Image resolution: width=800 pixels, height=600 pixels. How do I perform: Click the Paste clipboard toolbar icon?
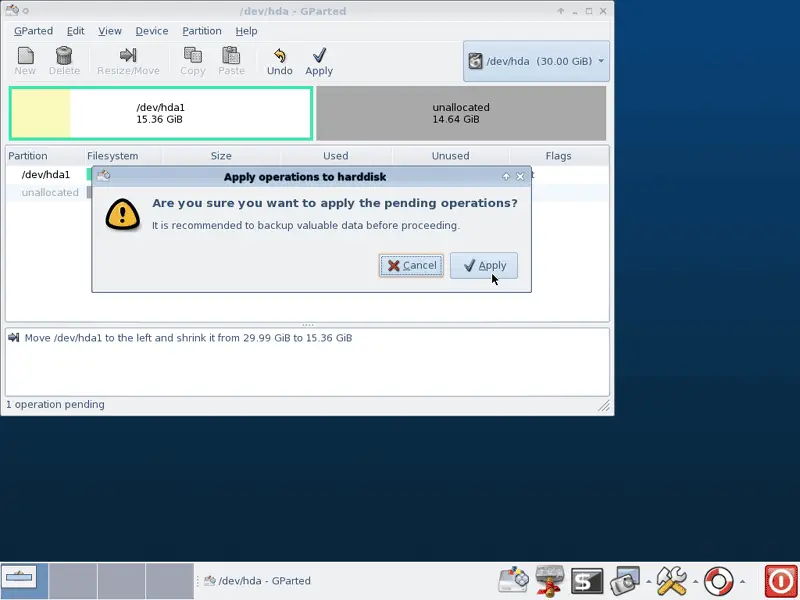(x=231, y=55)
